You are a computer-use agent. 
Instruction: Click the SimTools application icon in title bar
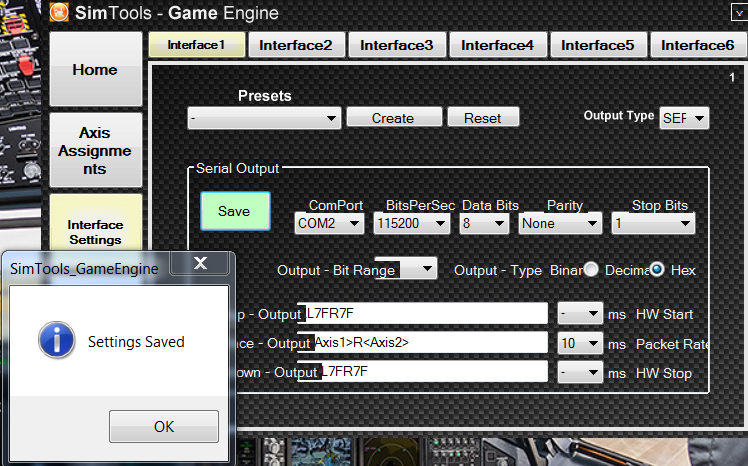coord(59,12)
